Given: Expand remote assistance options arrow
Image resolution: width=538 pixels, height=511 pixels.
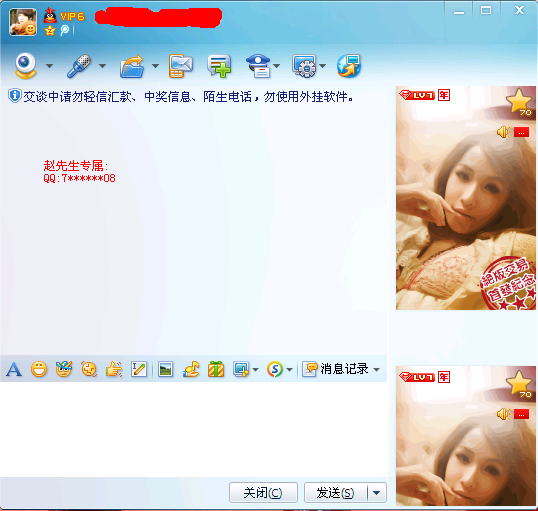Looking at the screenshot, I should point(322,66).
